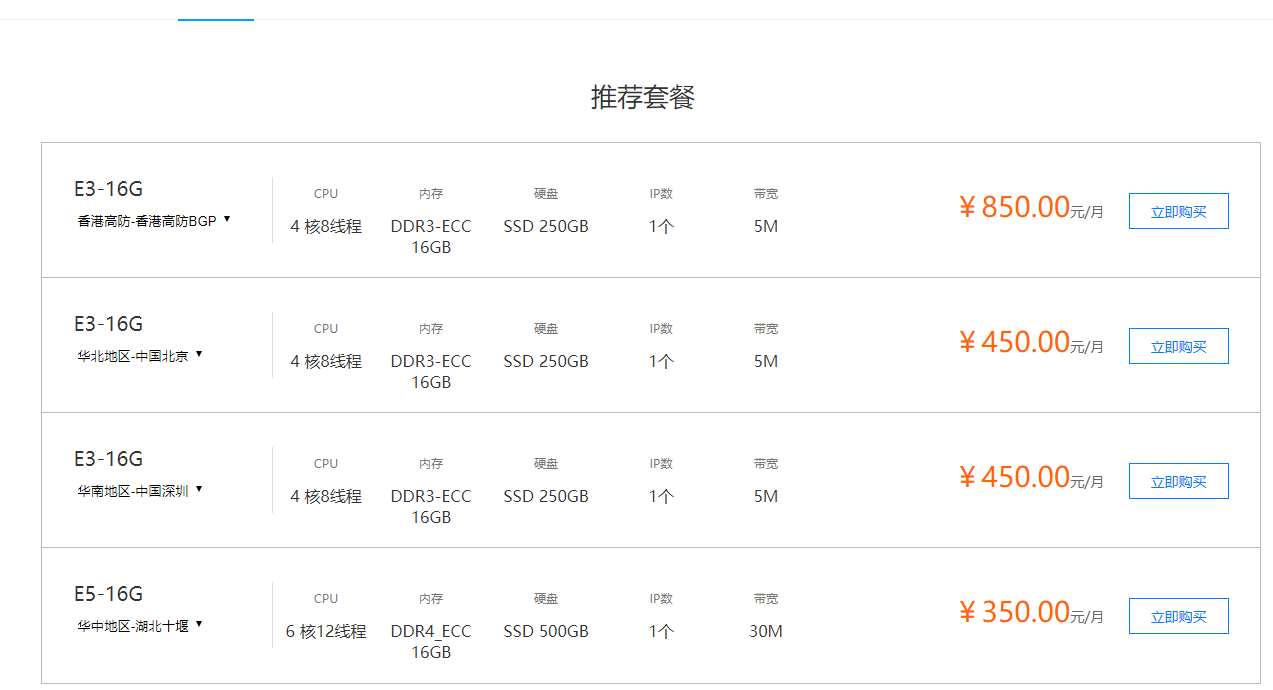Click the triangle icon after 湖北十堰
1273x690 pixels.
click(x=199, y=624)
